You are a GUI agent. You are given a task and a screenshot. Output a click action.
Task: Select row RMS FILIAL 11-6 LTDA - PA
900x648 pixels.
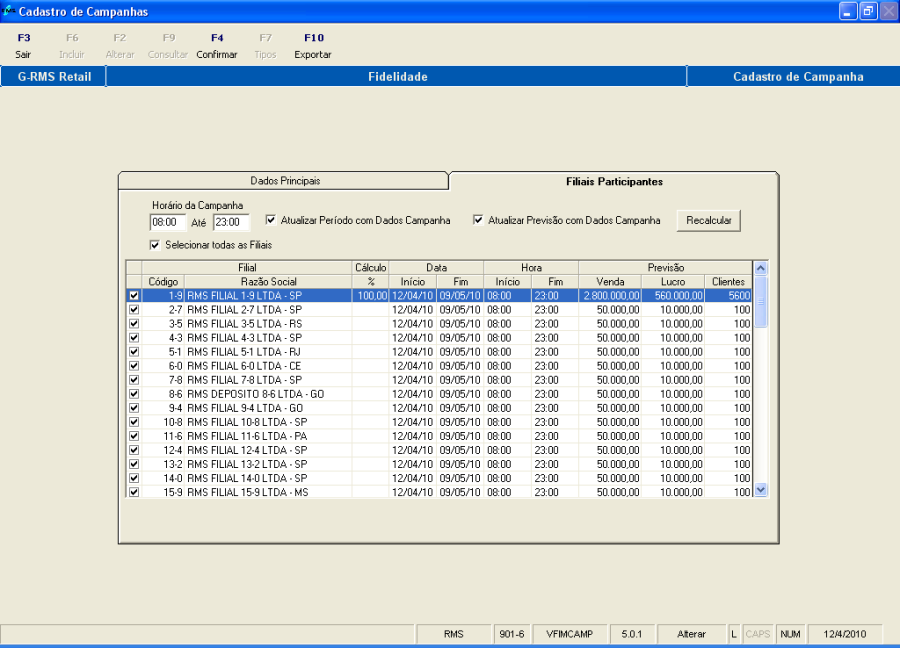pyautogui.click(x=439, y=436)
